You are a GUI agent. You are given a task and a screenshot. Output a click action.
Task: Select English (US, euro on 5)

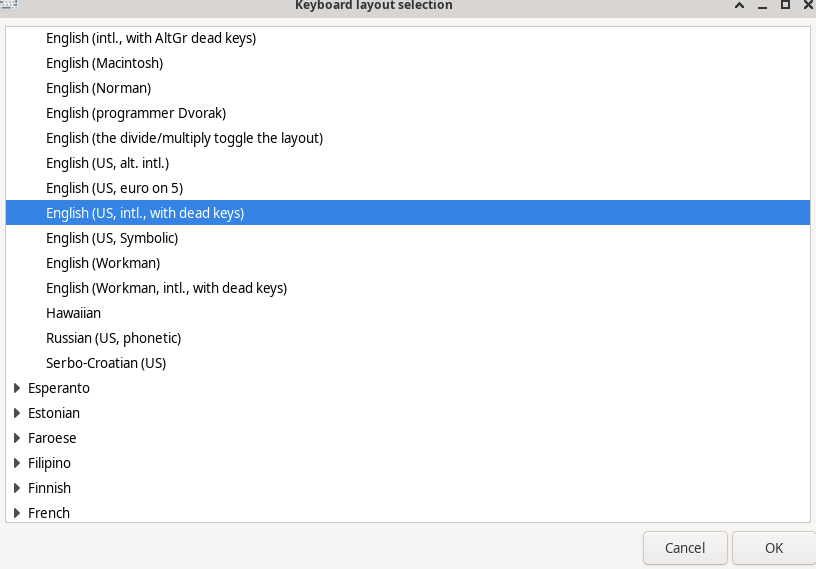click(407, 188)
